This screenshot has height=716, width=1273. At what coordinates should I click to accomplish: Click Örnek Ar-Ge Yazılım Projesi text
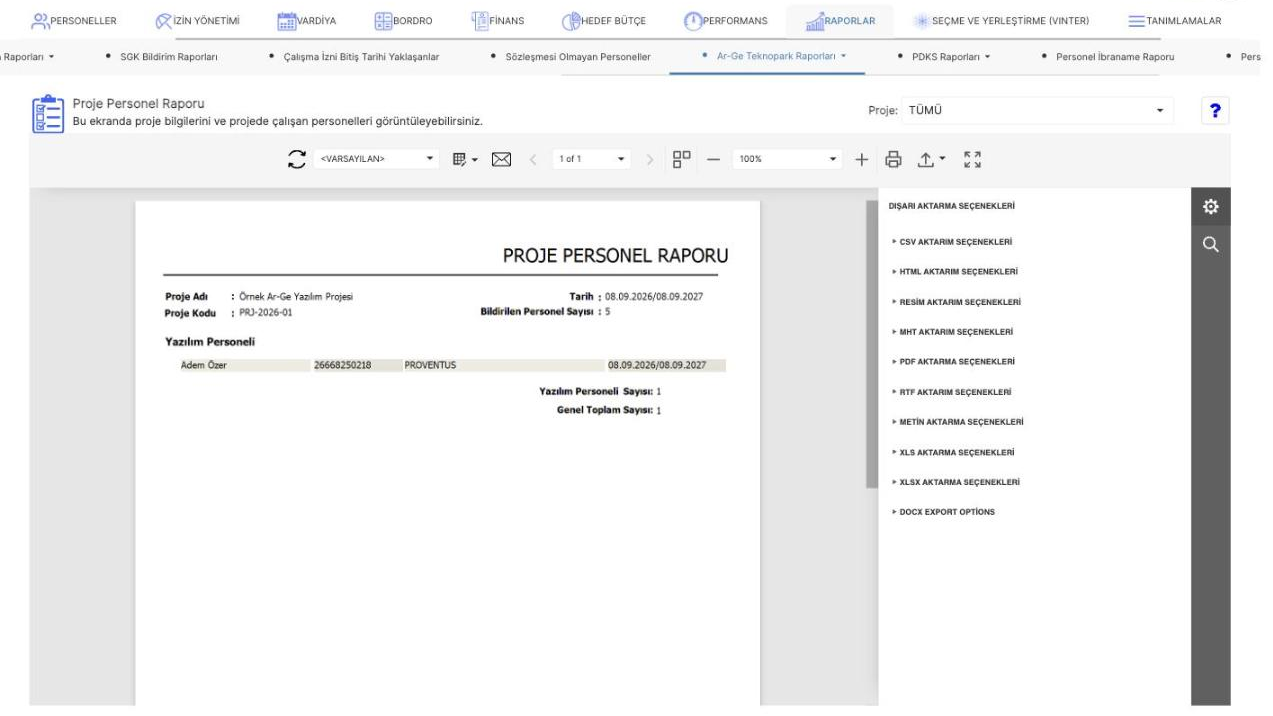click(x=296, y=297)
